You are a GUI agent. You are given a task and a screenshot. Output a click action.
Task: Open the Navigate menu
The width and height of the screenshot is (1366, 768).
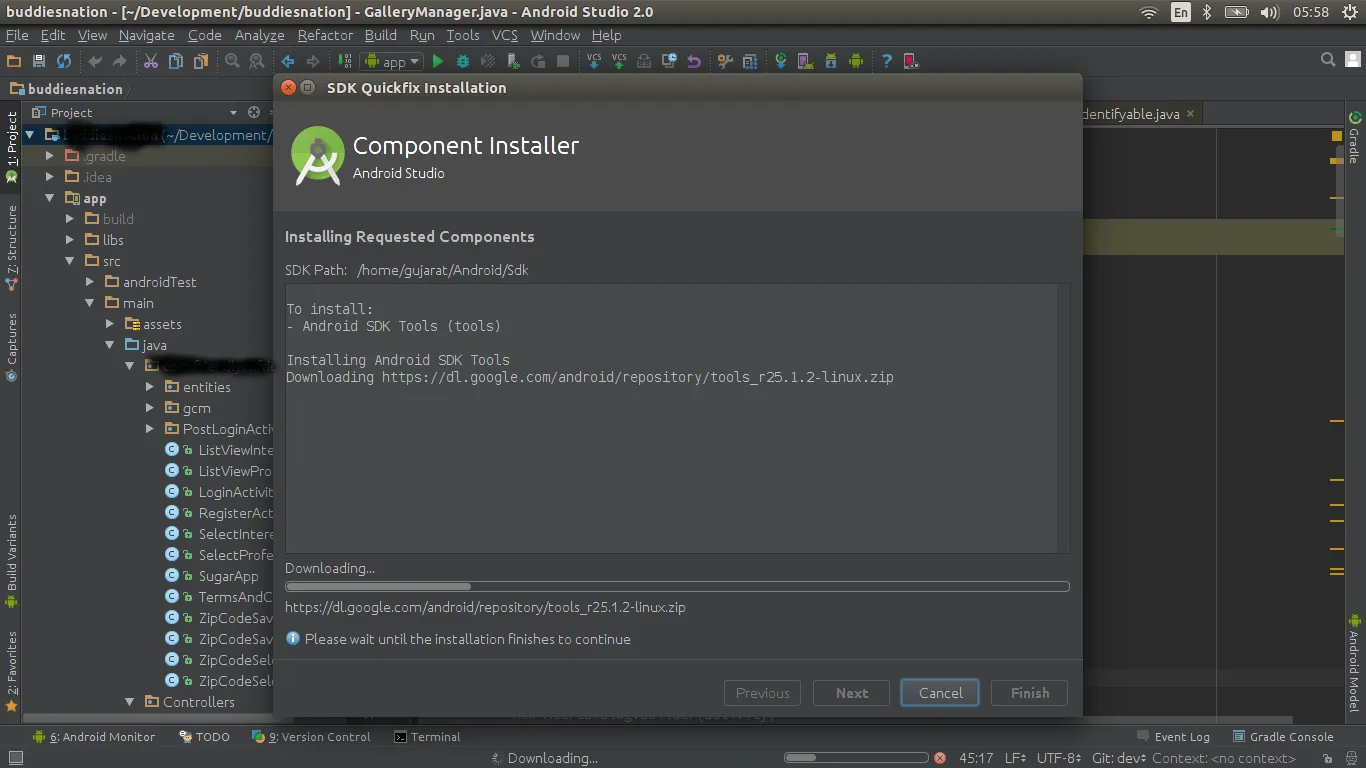click(x=146, y=35)
